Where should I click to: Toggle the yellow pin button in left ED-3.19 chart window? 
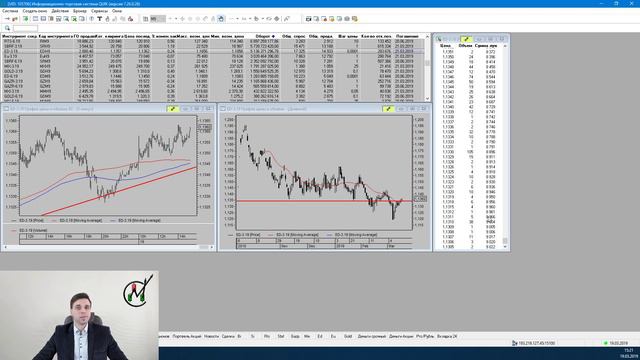(173, 109)
